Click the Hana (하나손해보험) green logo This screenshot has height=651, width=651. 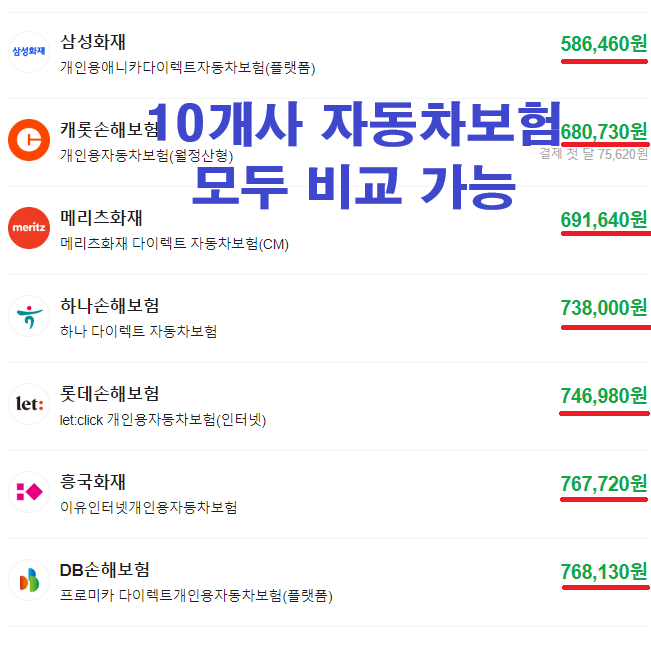[x=29, y=316]
